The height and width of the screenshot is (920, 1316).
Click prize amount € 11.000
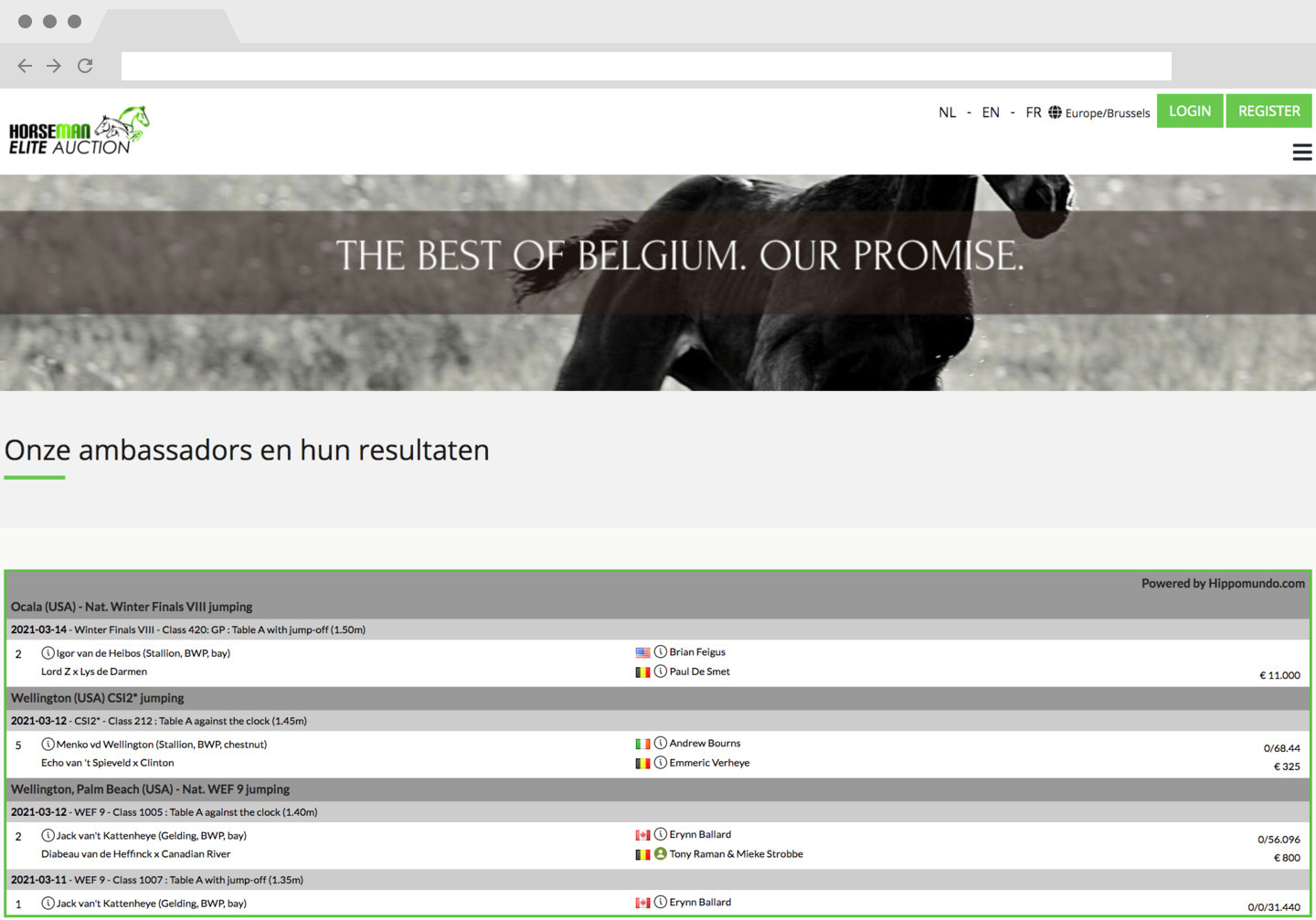click(1279, 675)
